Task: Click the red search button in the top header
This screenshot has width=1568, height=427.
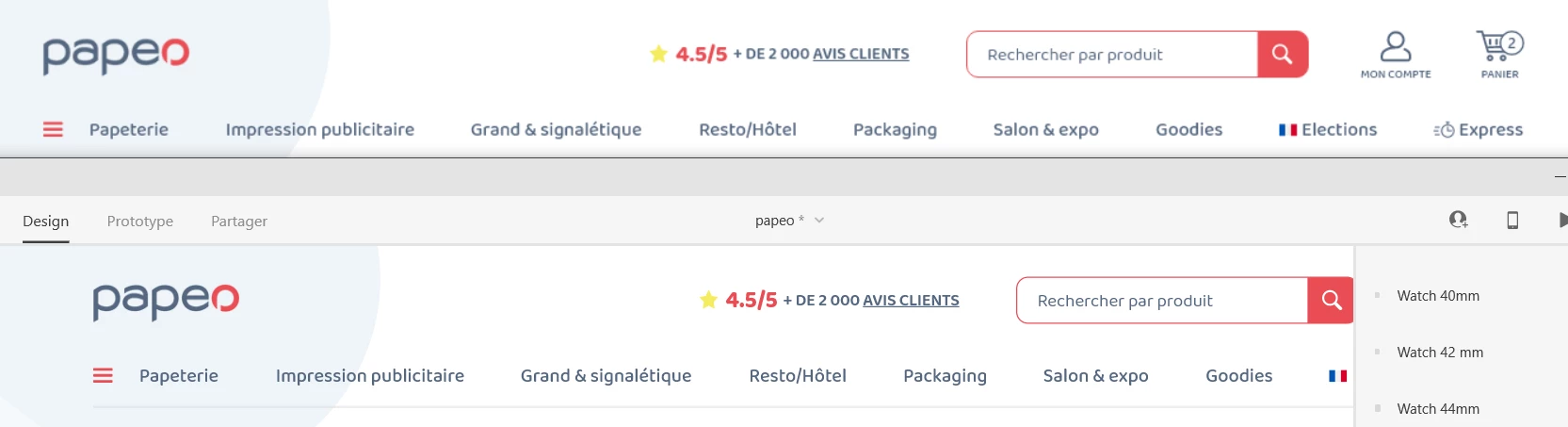Action: [x=1283, y=55]
